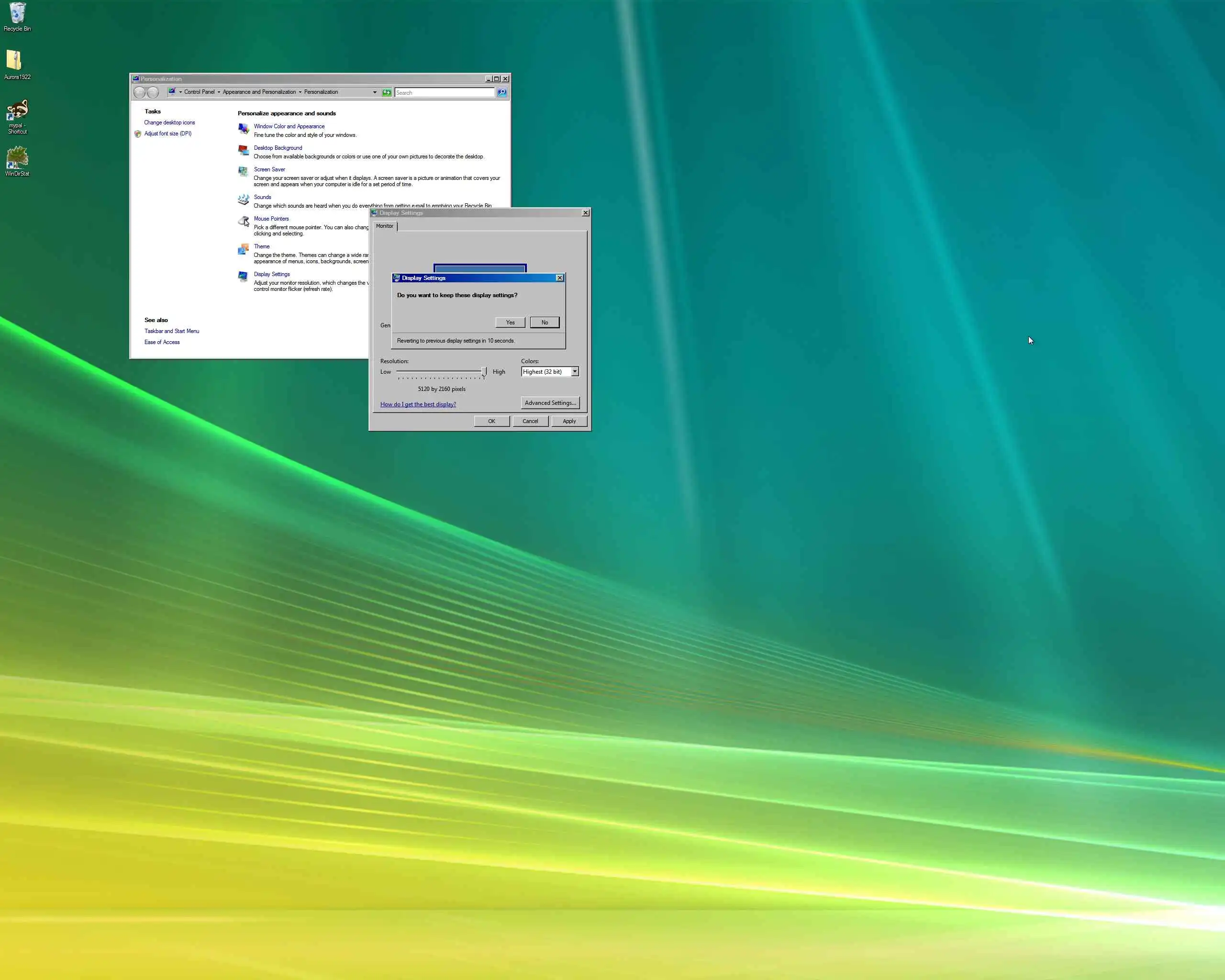The height and width of the screenshot is (980, 1225).
Task: Click the Desktop Background icon
Action: point(243,151)
